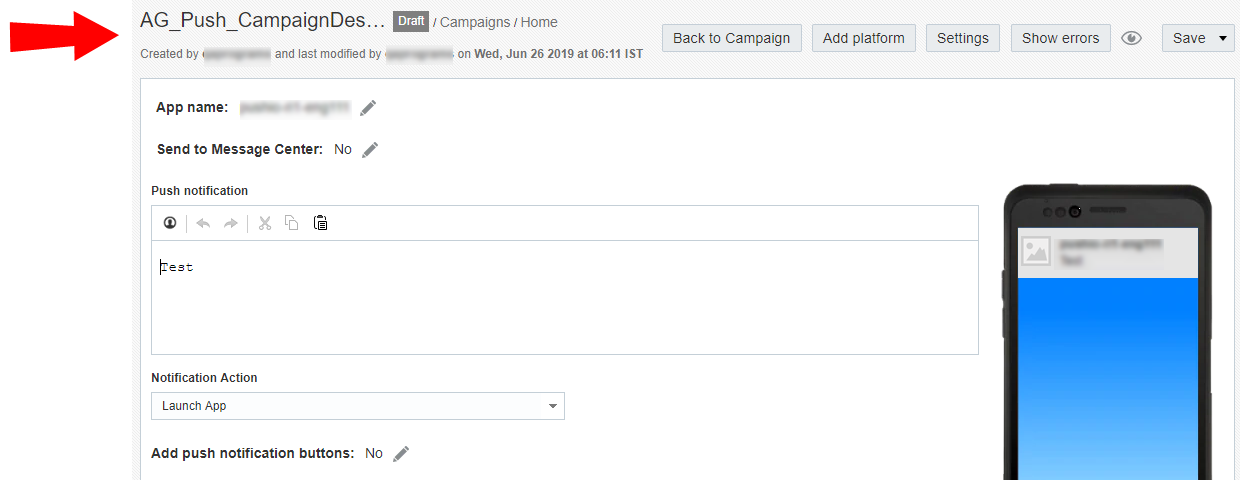Go to Campaigns breadcrumb link
The width and height of the screenshot is (1240, 480).
pos(475,22)
